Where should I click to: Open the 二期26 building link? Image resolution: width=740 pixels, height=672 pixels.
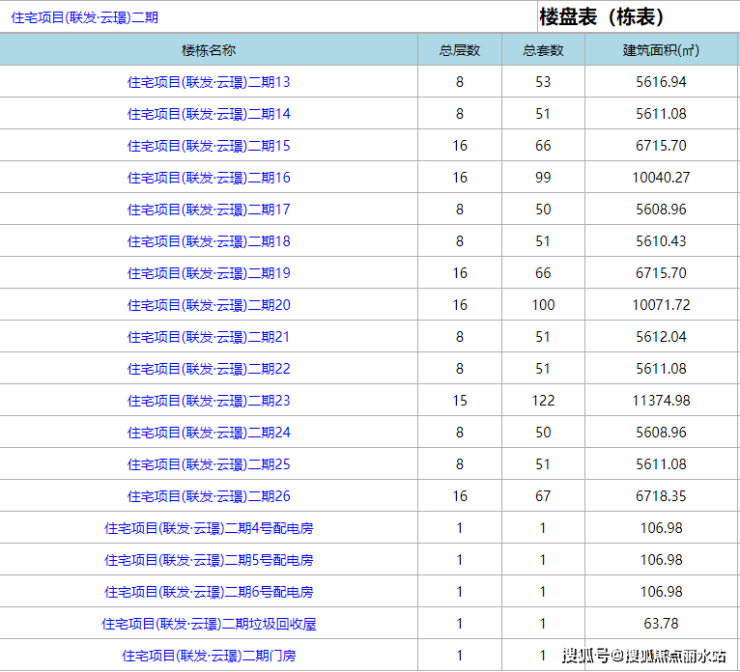pos(209,496)
